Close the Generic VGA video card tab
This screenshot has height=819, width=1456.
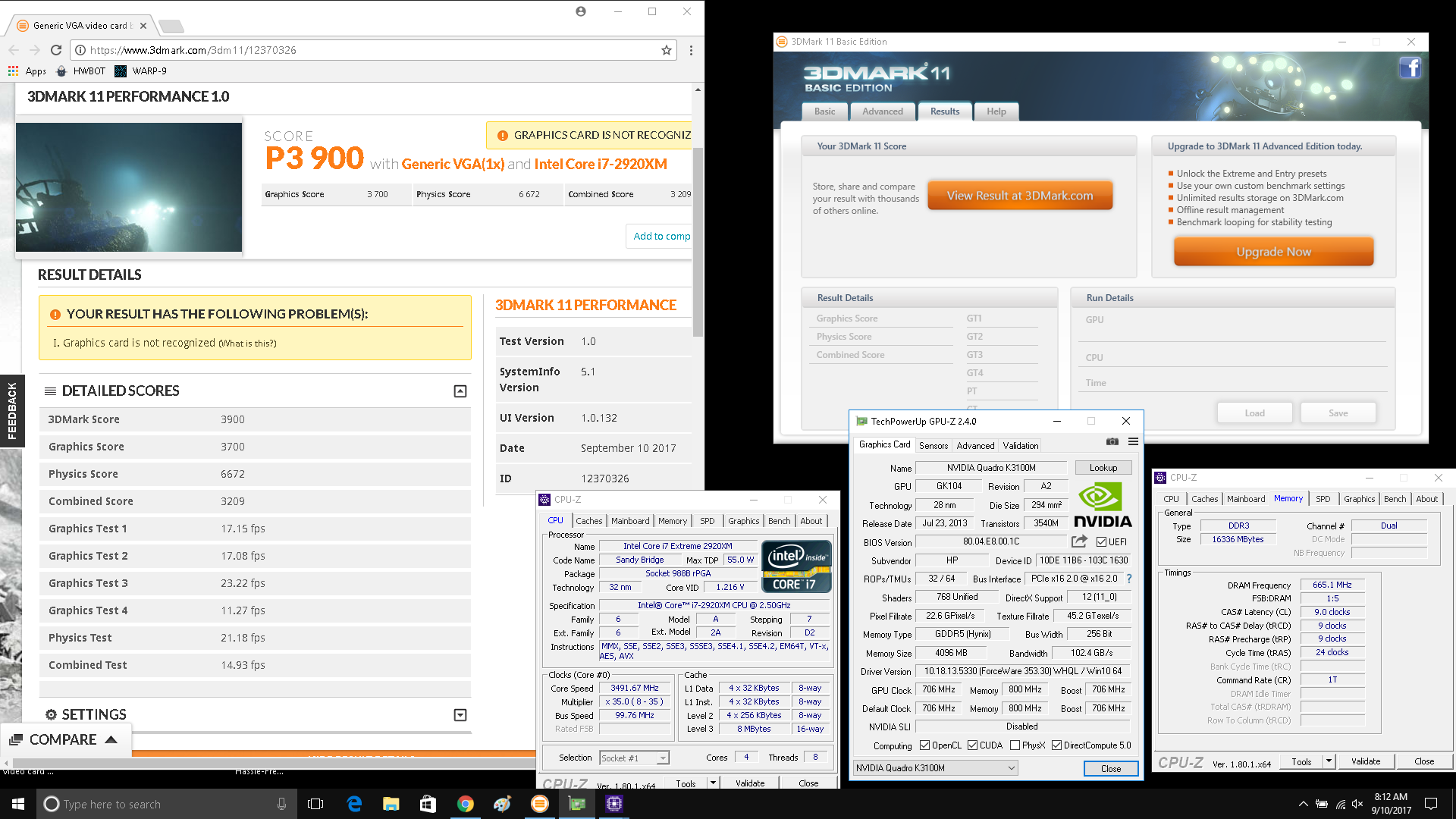(143, 26)
